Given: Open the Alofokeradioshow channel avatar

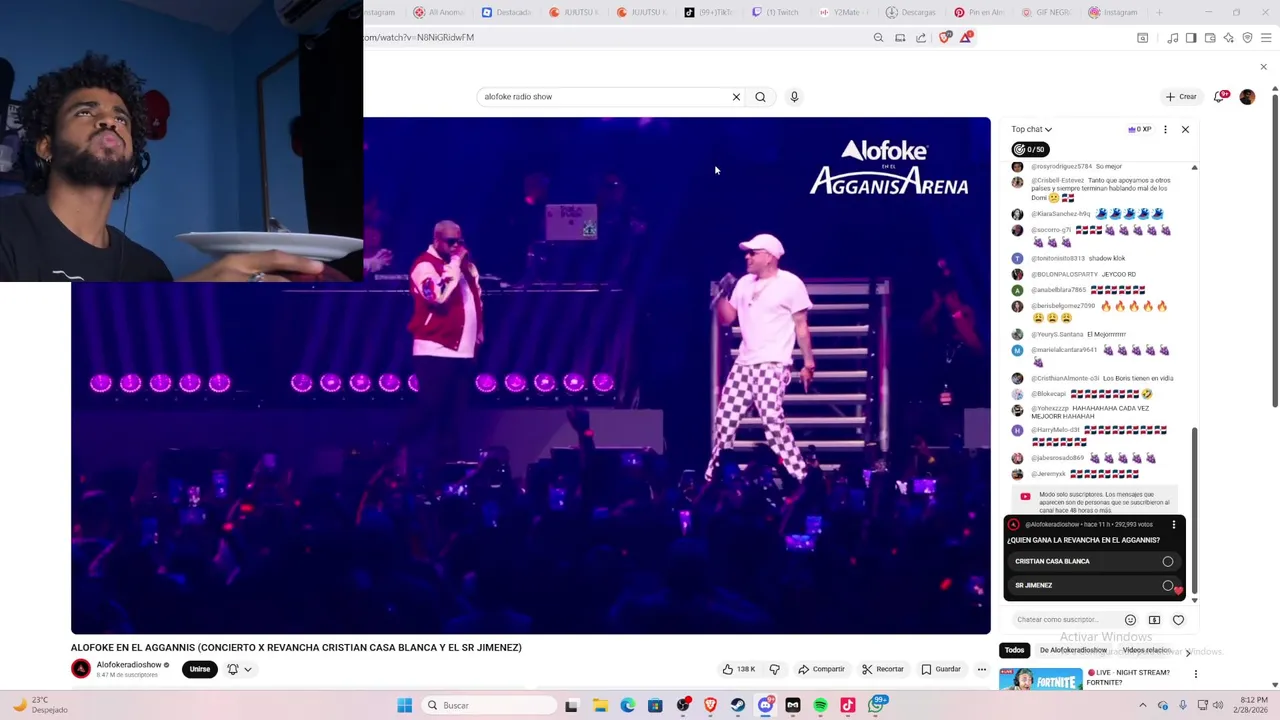Looking at the screenshot, I should [x=81, y=669].
